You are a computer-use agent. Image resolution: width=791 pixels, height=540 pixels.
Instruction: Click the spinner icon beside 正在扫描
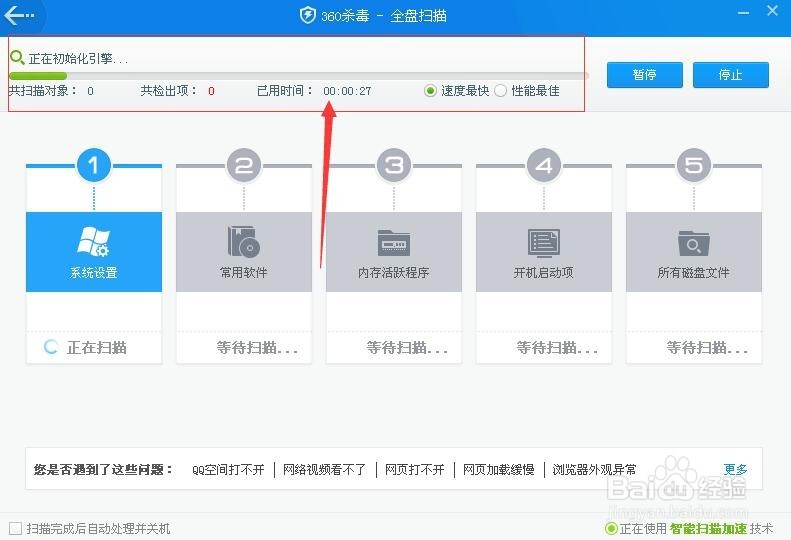(x=51, y=347)
